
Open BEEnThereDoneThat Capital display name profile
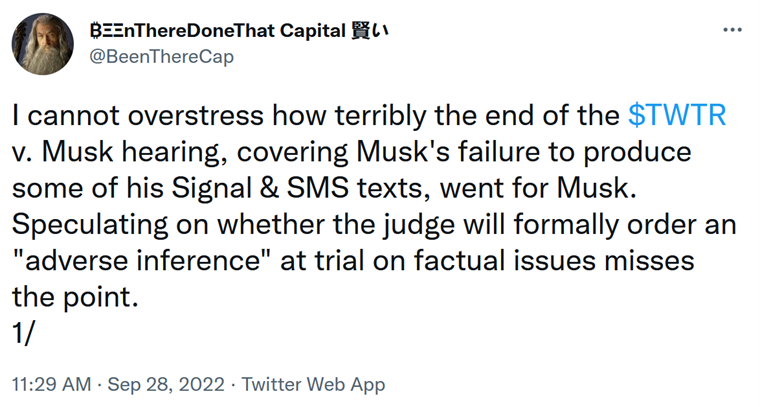[x=239, y=31]
